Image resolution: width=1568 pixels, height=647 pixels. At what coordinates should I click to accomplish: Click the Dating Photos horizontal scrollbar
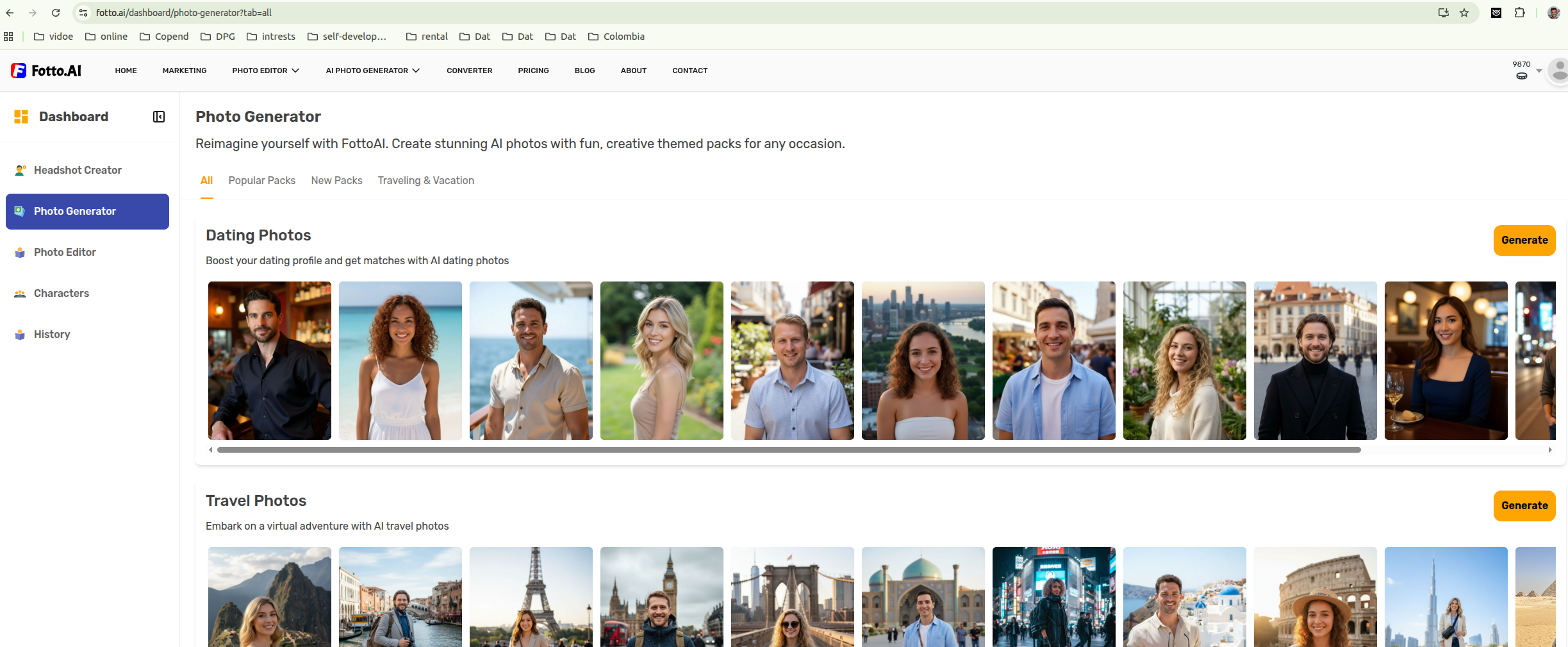789,450
